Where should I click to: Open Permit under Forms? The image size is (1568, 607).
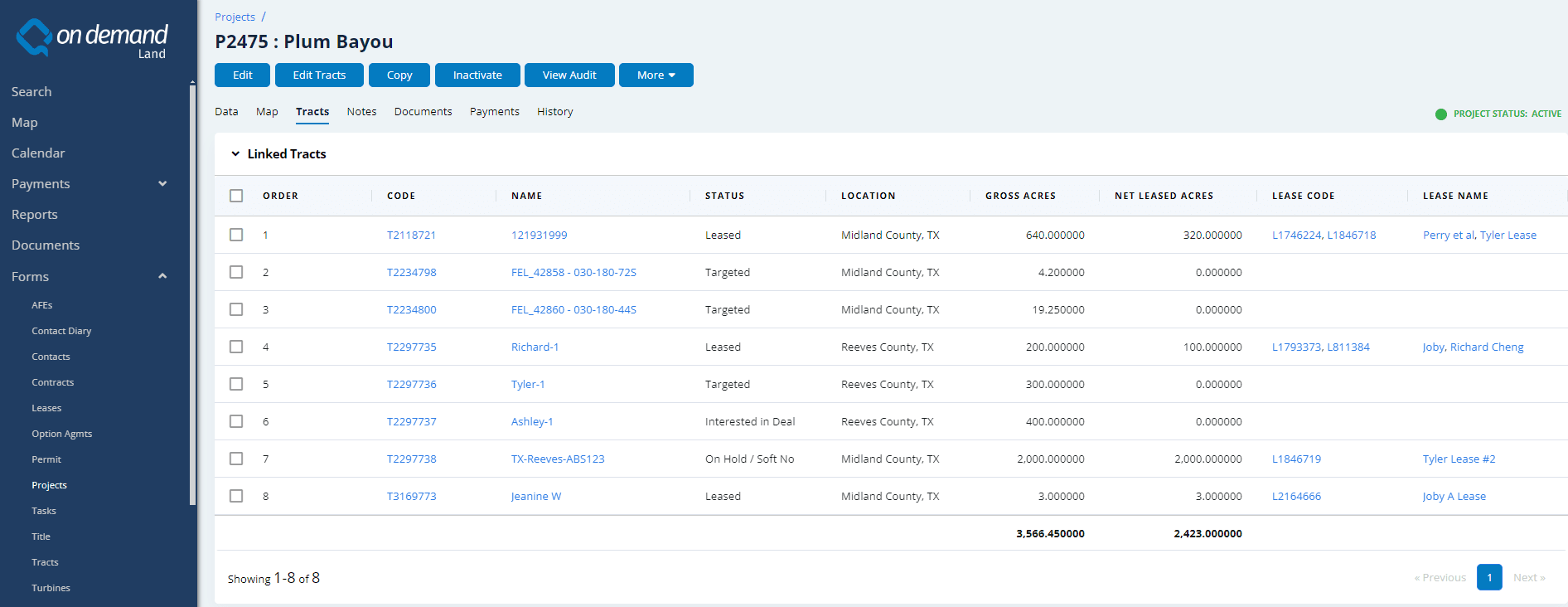[x=46, y=459]
